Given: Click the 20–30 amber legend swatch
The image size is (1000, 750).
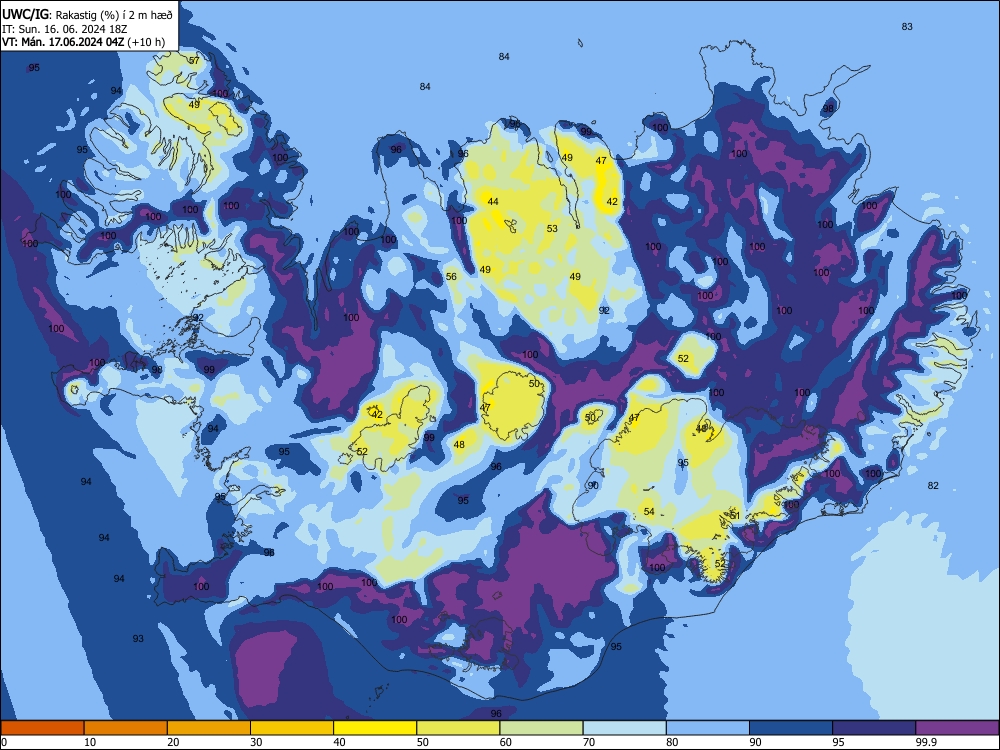Looking at the screenshot, I should (209, 728).
